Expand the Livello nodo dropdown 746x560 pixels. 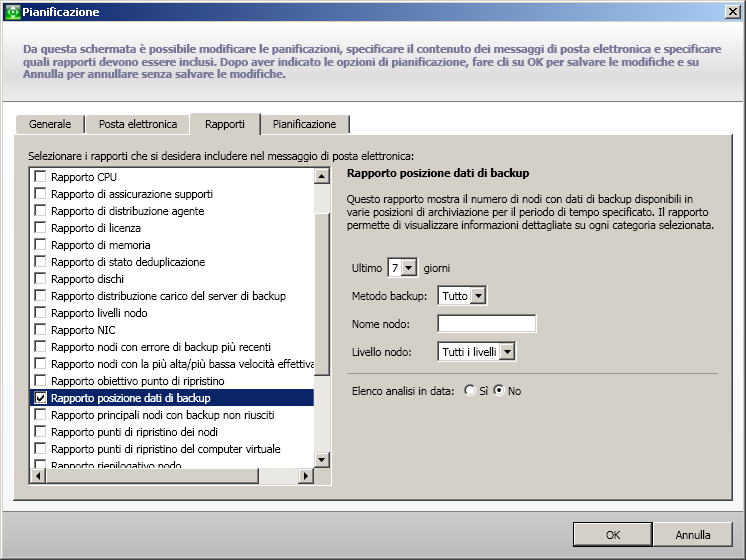coord(508,352)
